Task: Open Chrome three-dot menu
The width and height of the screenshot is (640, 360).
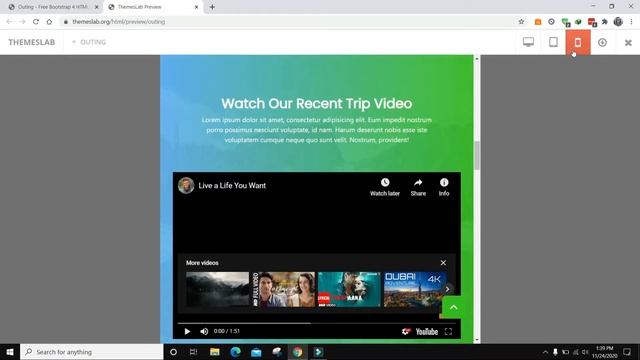Action: (x=631, y=22)
